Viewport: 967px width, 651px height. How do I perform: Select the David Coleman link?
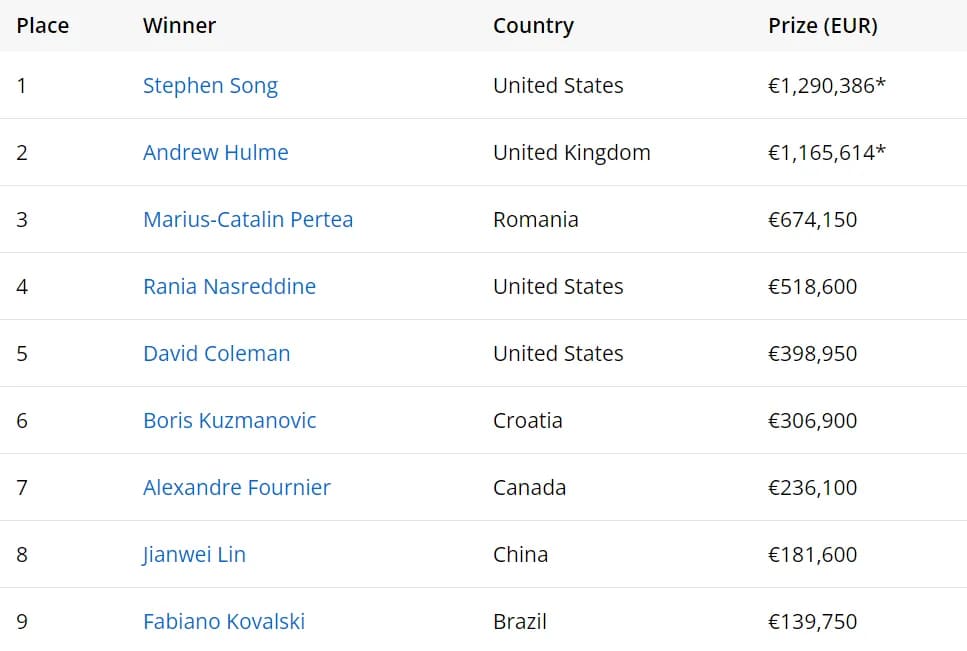click(216, 353)
